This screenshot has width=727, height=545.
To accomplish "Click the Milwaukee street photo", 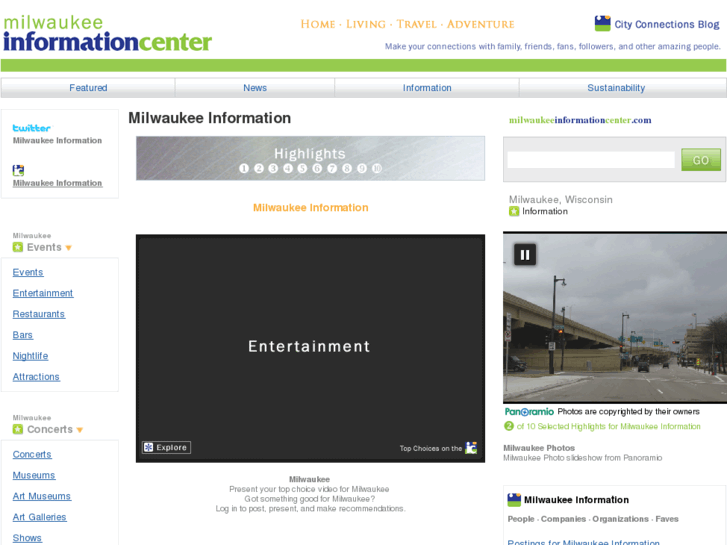I will point(615,317).
